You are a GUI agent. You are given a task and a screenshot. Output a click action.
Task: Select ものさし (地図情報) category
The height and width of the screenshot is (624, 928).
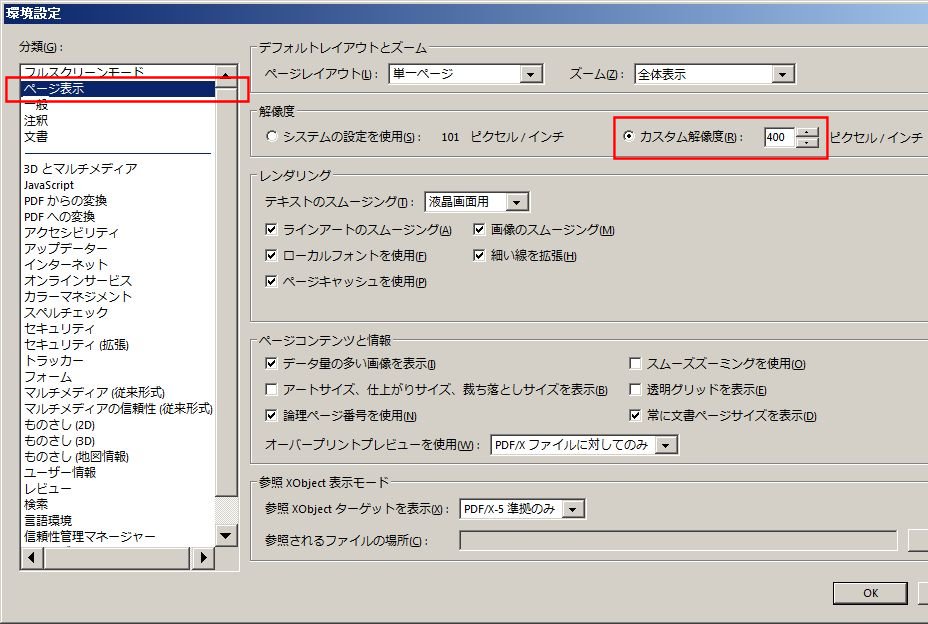coord(76,456)
